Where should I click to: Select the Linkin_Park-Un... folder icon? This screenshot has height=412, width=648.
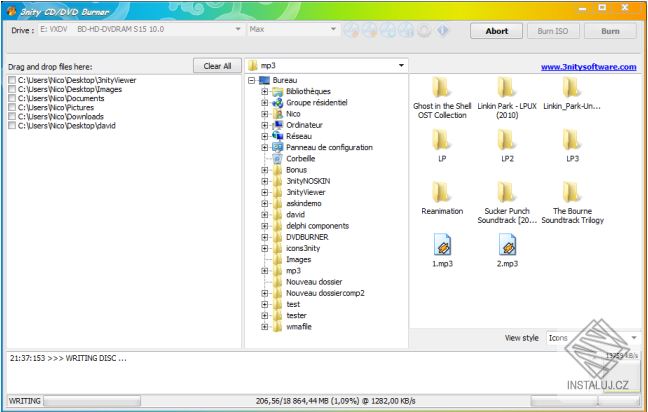[x=572, y=88]
